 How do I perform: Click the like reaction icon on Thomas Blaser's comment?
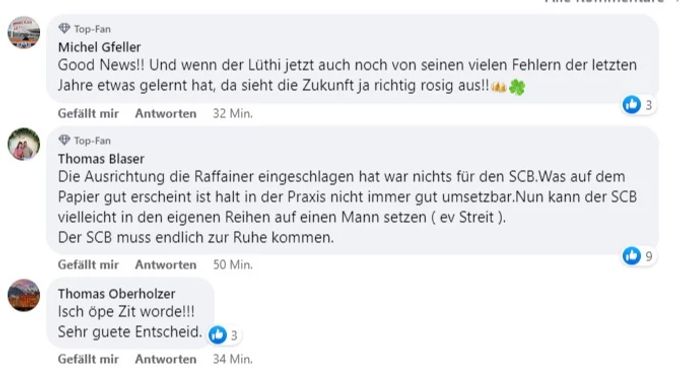632,256
